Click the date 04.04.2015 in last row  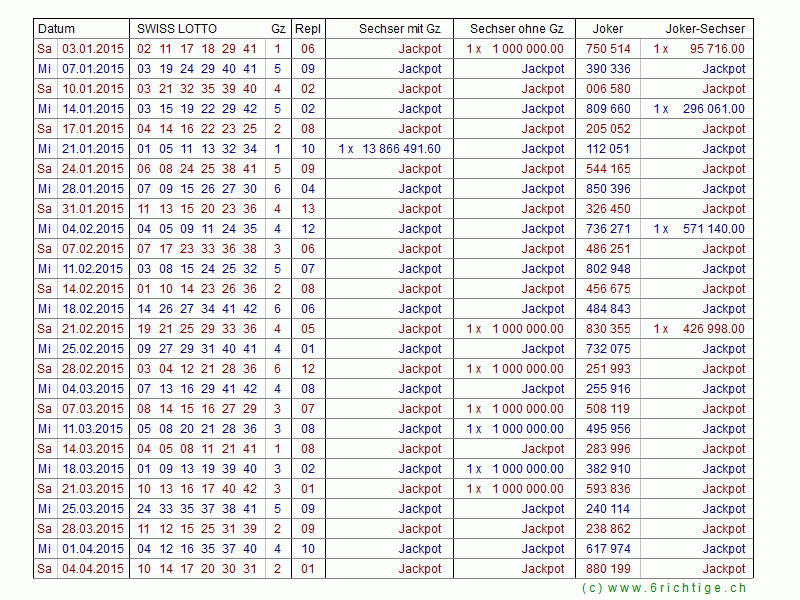[93, 569]
